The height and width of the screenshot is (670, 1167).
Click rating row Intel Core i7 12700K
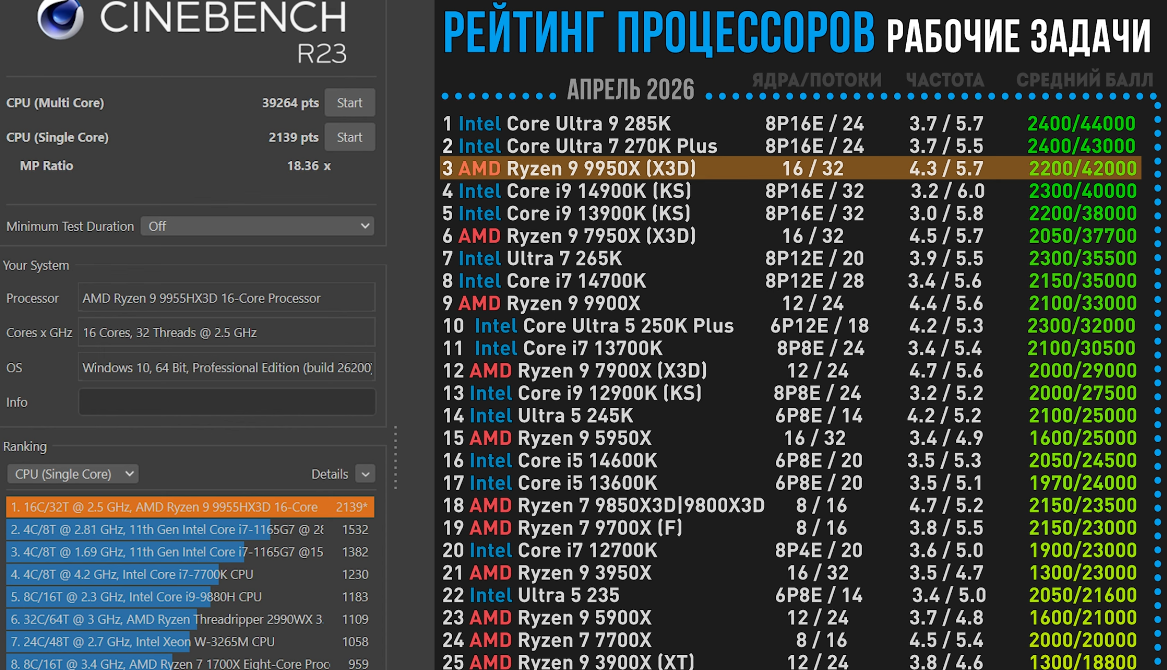click(x=790, y=550)
